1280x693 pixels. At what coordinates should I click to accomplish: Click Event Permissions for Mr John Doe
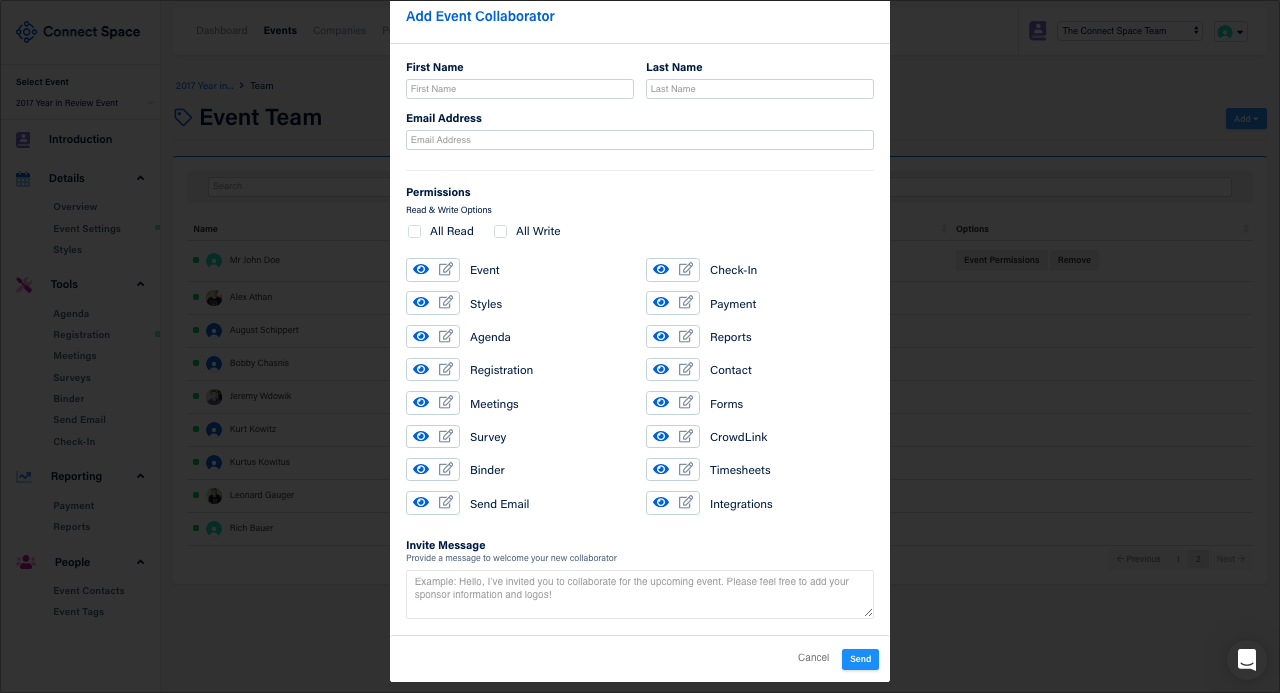(x=1002, y=260)
